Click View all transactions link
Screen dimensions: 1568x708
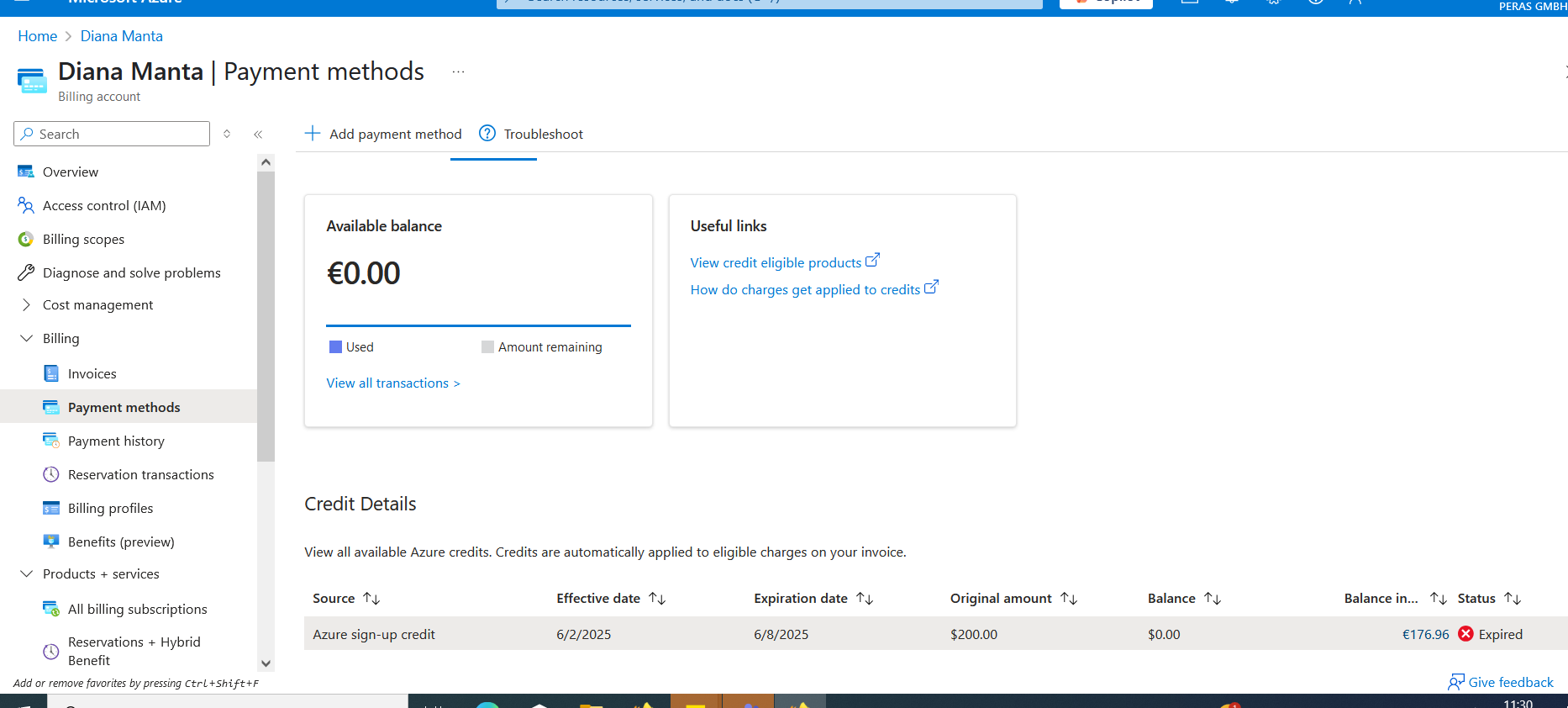tap(393, 383)
